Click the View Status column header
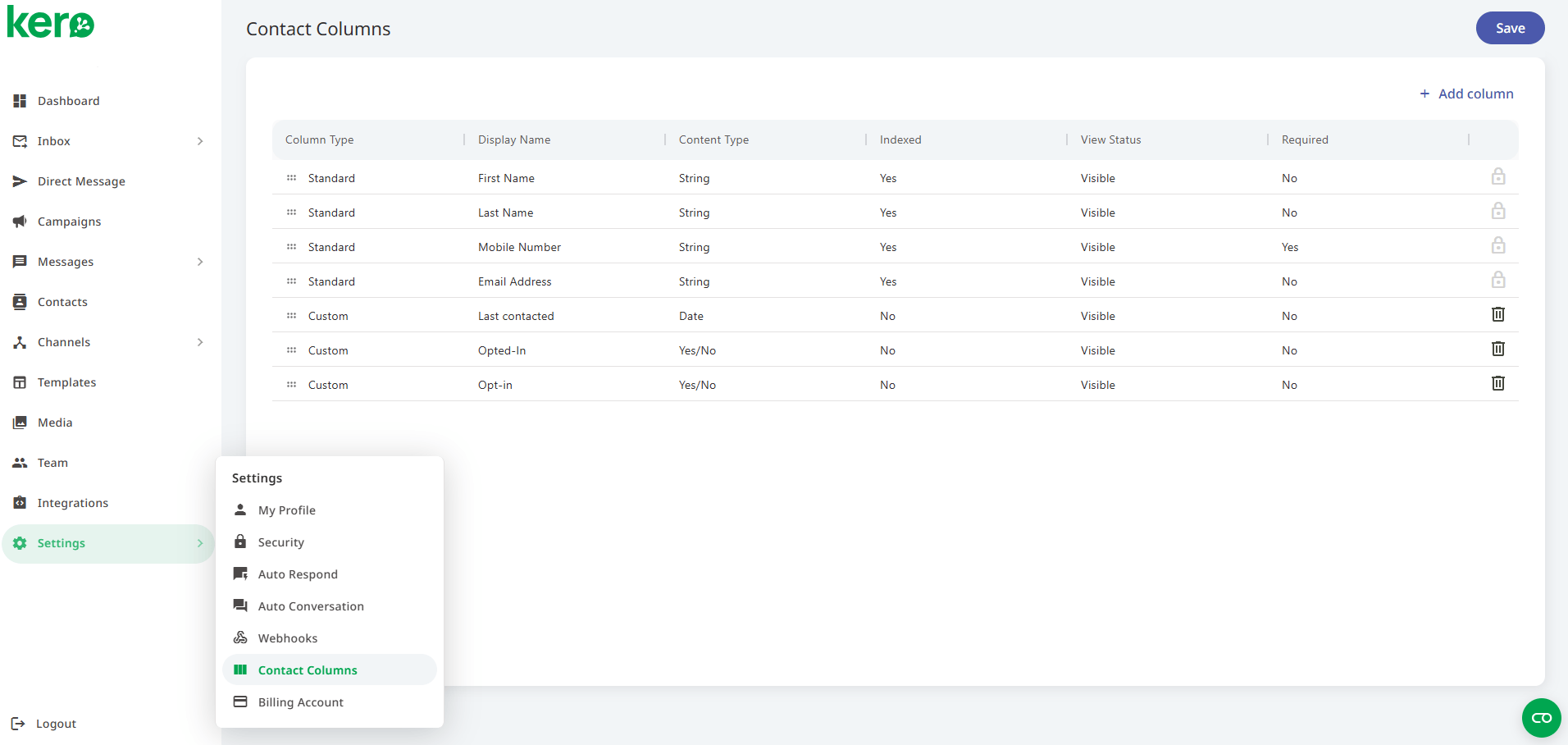Screen dimensions: 1568x745 pos(1110,139)
